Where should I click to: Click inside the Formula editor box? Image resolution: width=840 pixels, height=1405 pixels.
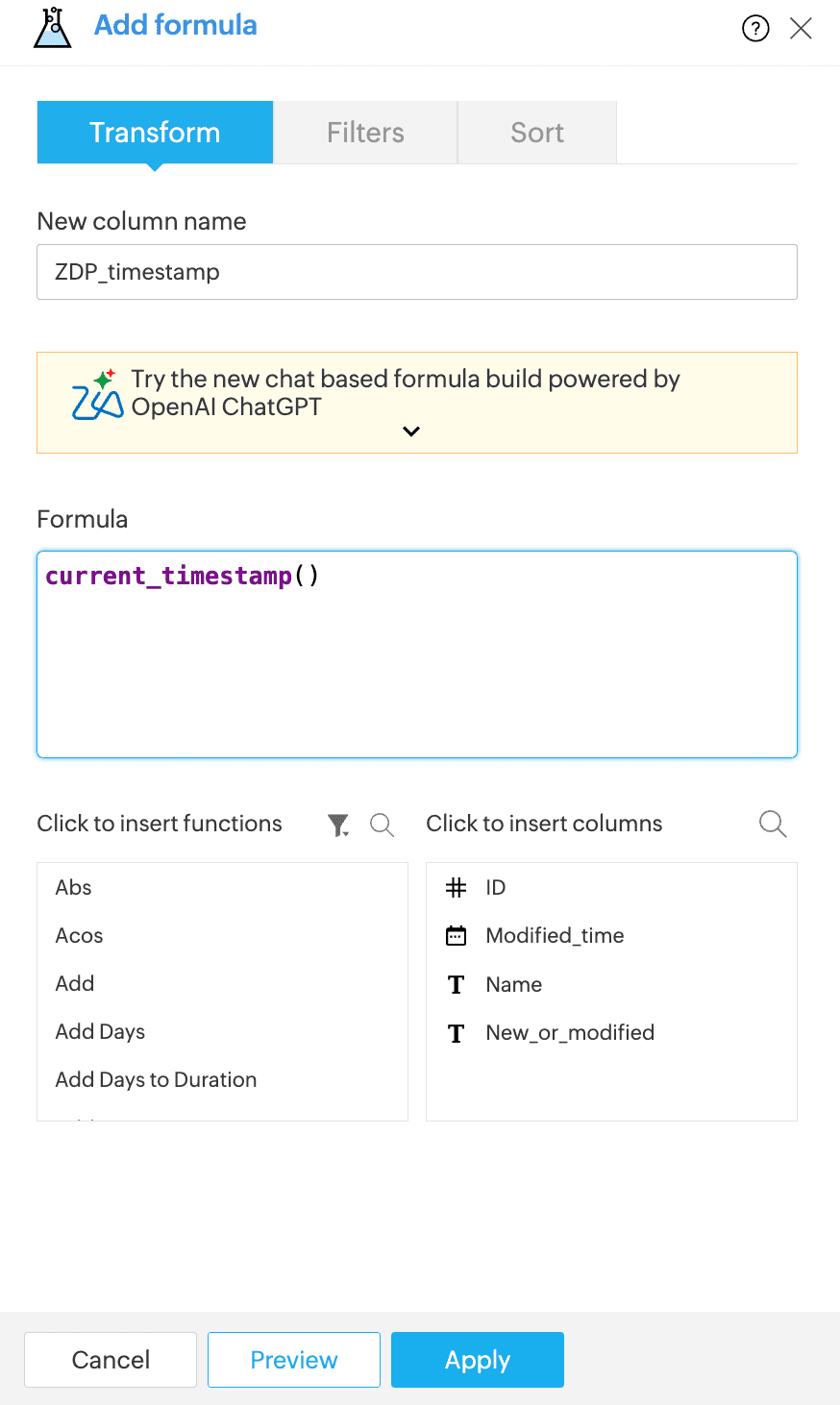point(417,663)
